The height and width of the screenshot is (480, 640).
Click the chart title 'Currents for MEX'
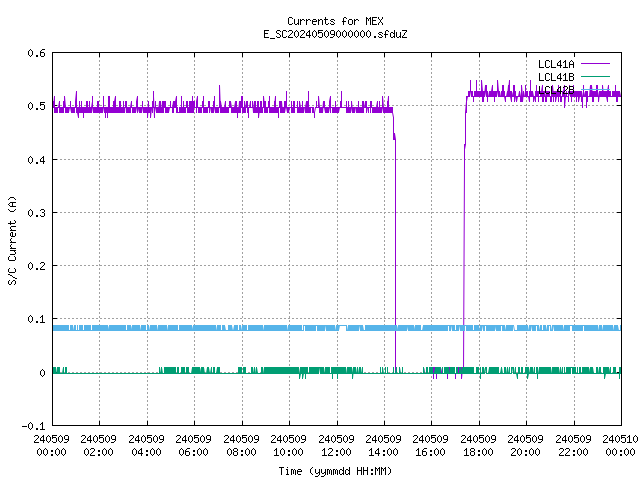[335, 21]
